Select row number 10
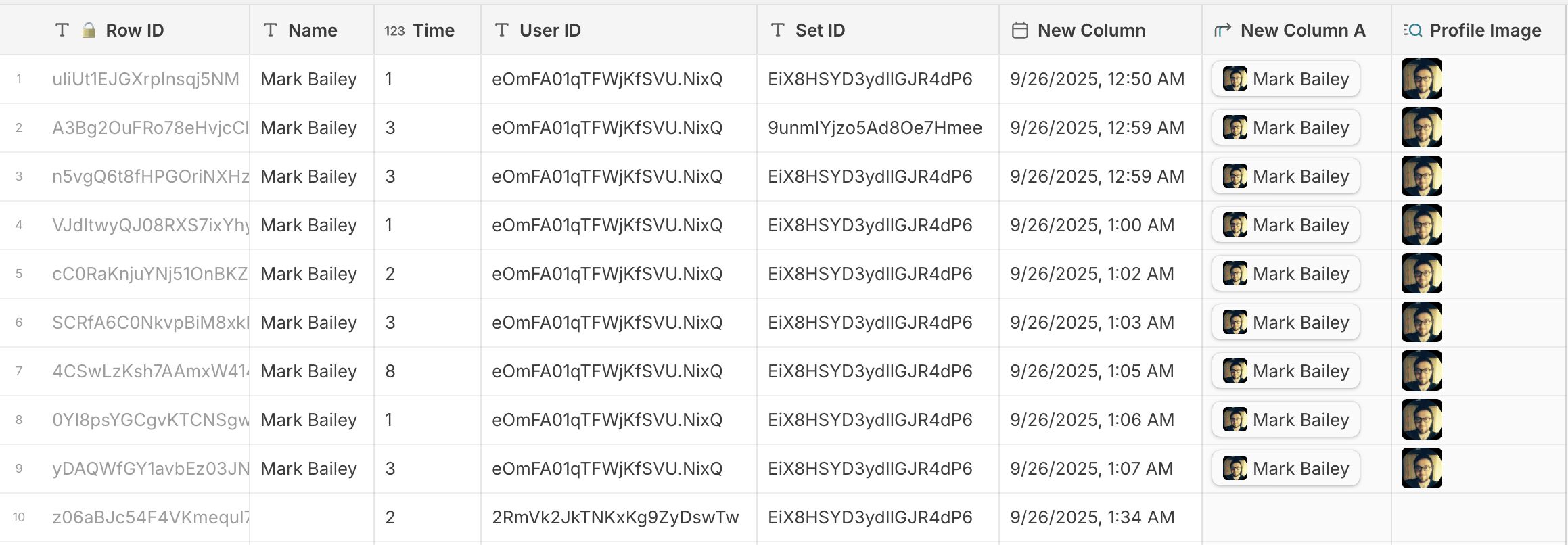The width and height of the screenshot is (1568, 545). pyautogui.click(x=19, y=517)
